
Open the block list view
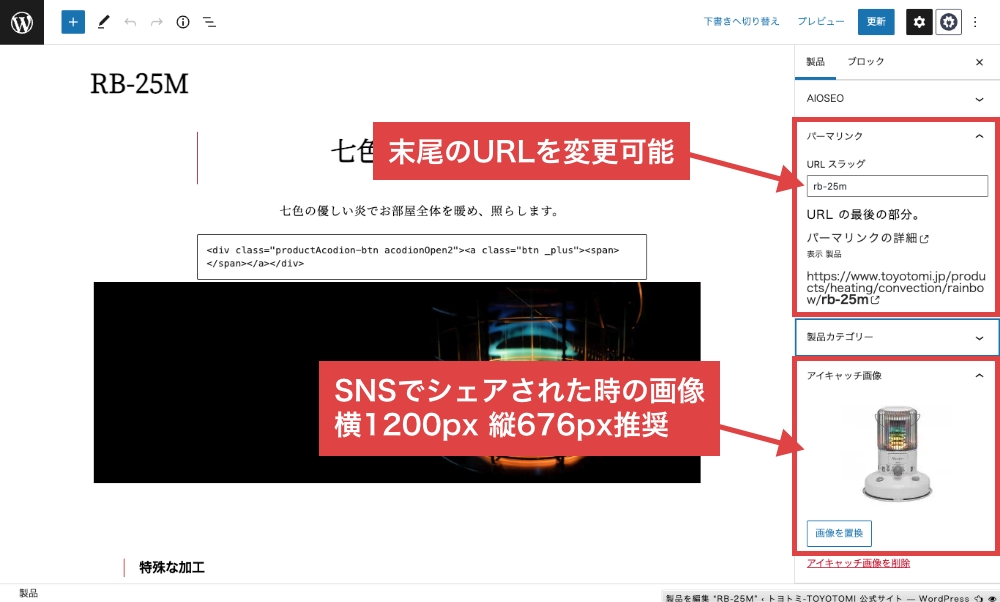coord(209,22)
